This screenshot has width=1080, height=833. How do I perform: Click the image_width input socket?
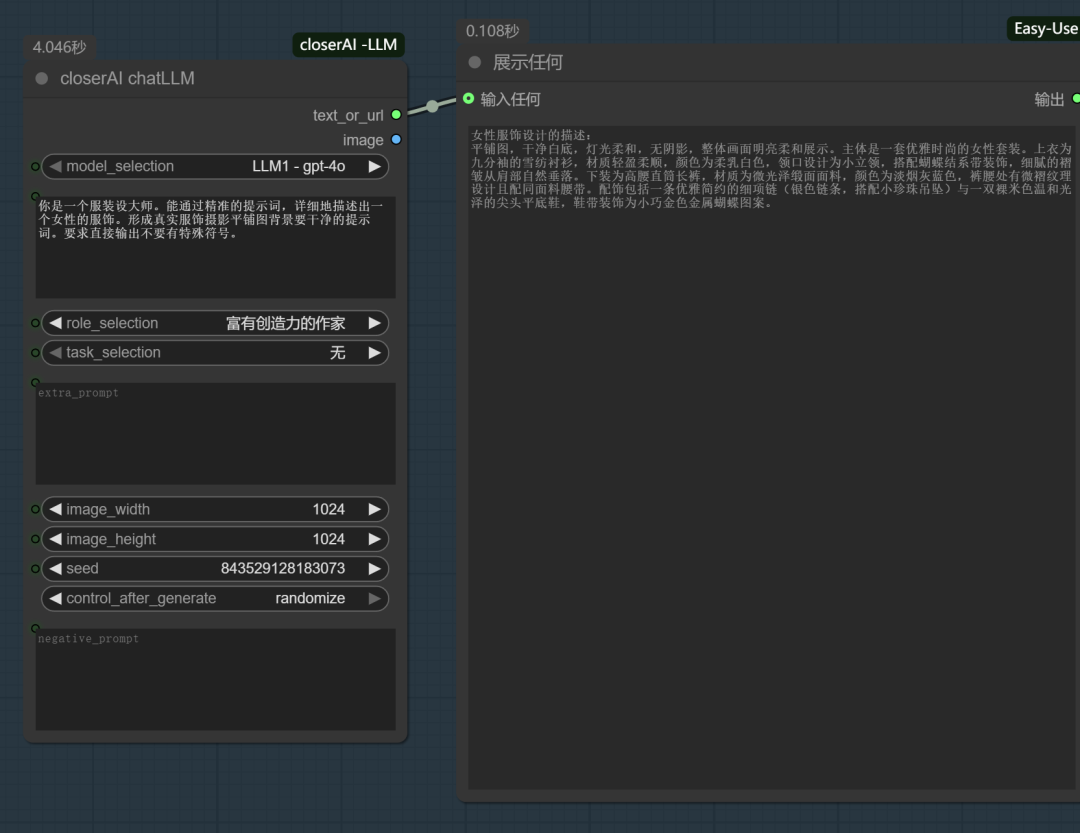[x=35, y=509]
